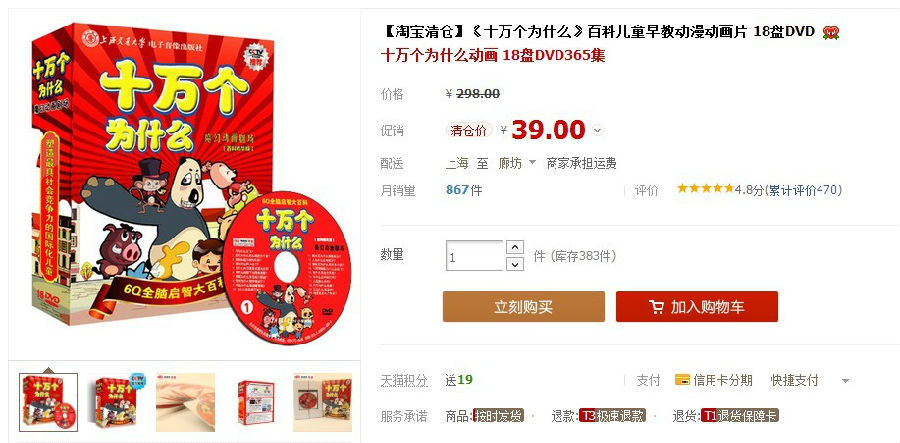Click the T3 极速退款 badge
The image size is (900, 443).
click(612, 415)
